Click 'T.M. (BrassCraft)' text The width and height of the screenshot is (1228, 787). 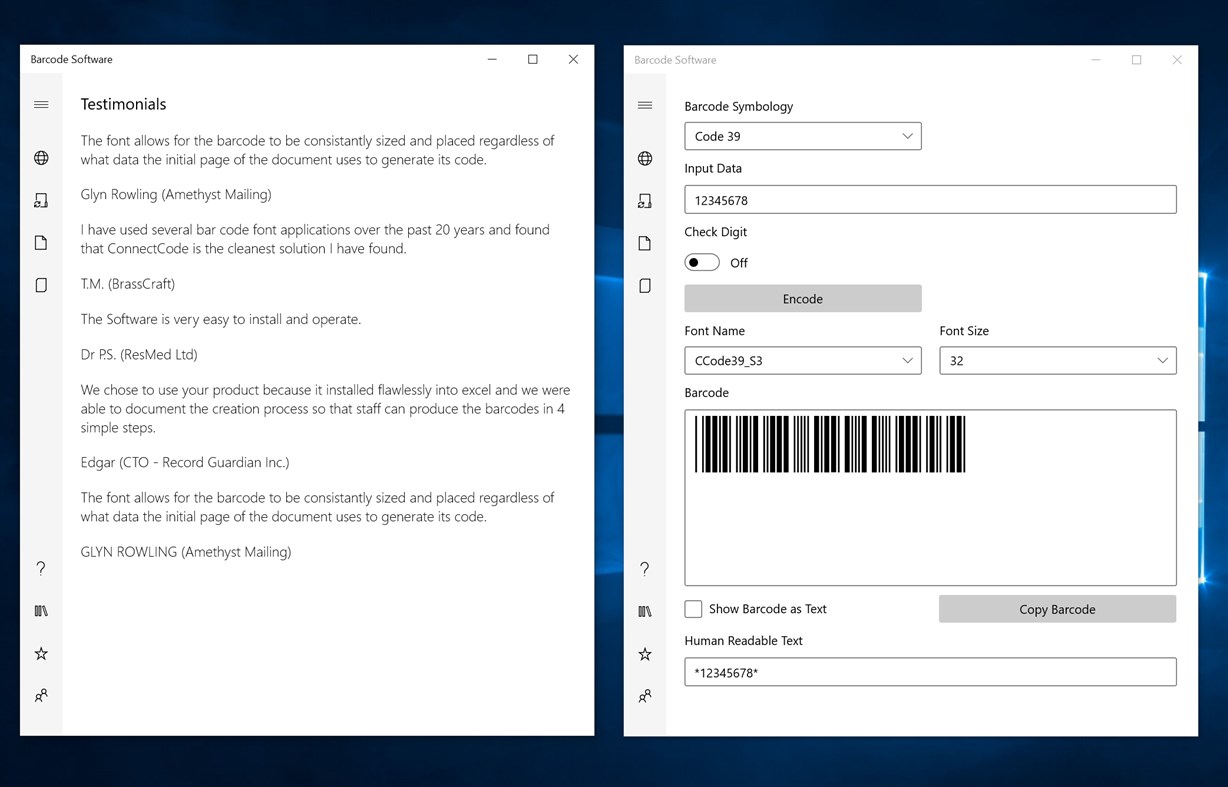tap(128, 284)
